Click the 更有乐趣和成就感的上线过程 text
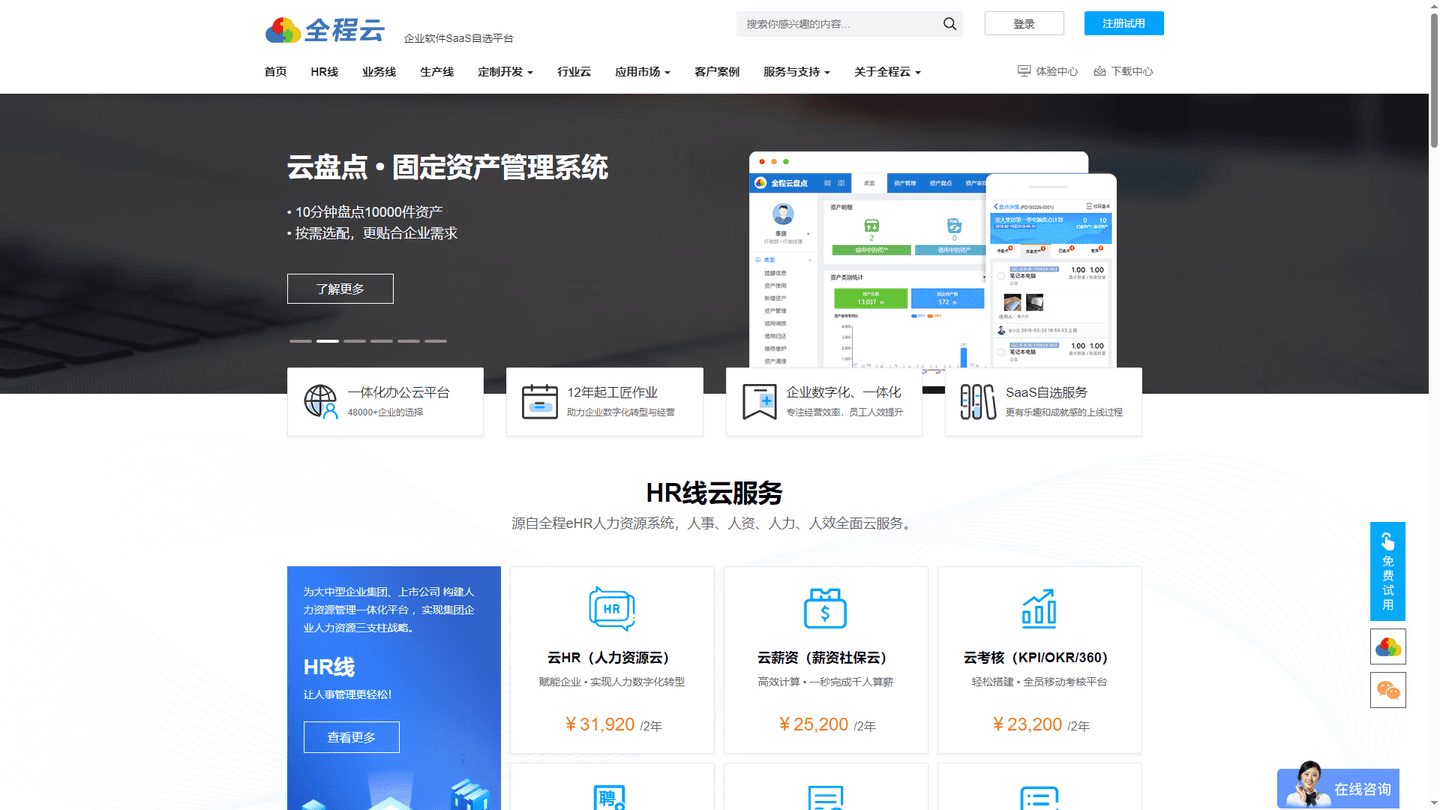The width and height of the screenshot is (1440, 810). coord(1064,412)
